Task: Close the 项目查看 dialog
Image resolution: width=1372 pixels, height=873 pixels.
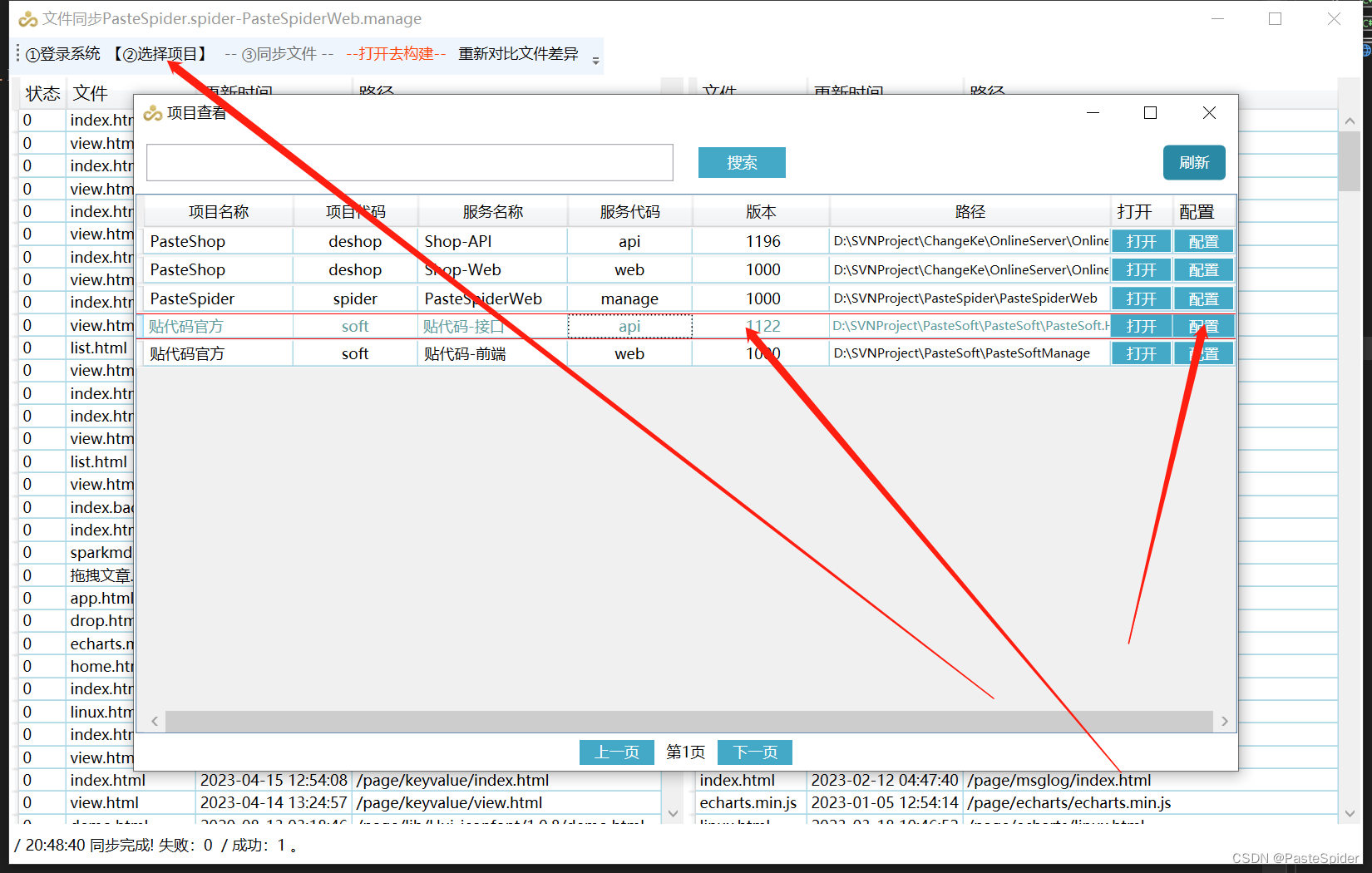Action: (1209, 113)
